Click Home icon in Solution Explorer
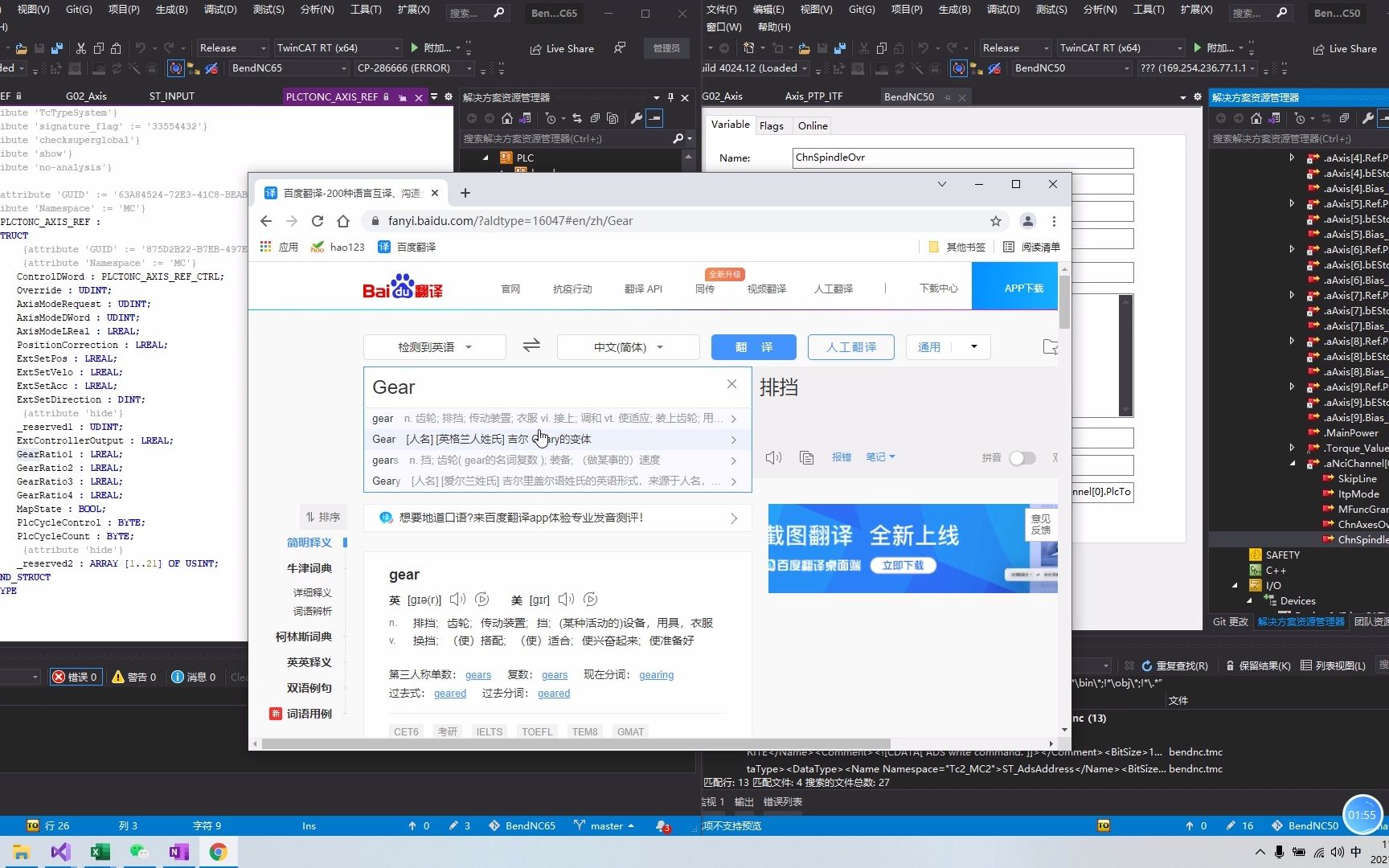Screen dimensions: 1389x868 (x=508, y=118)
